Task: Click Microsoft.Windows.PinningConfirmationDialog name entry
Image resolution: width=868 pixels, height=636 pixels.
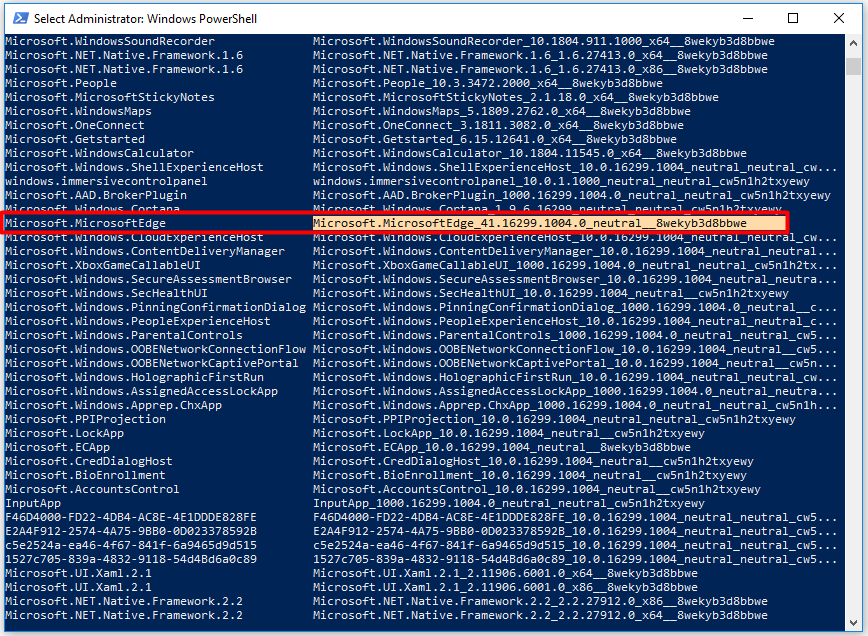Action: 155,307
